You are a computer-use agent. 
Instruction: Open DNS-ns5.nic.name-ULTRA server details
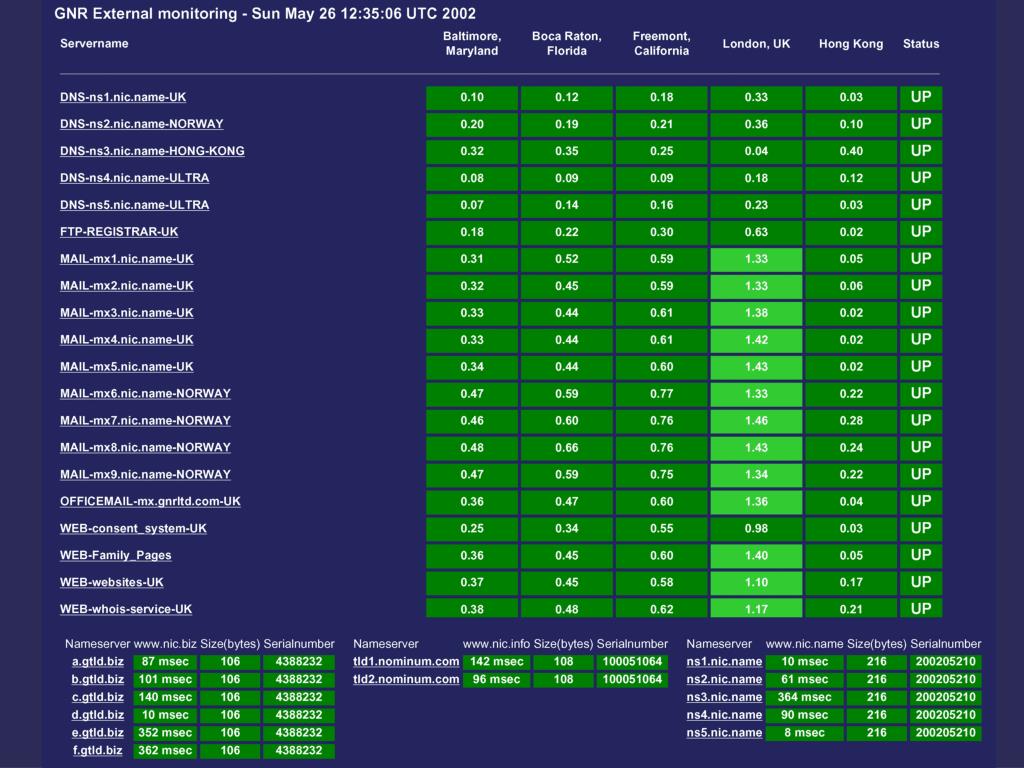coord(135,205)
